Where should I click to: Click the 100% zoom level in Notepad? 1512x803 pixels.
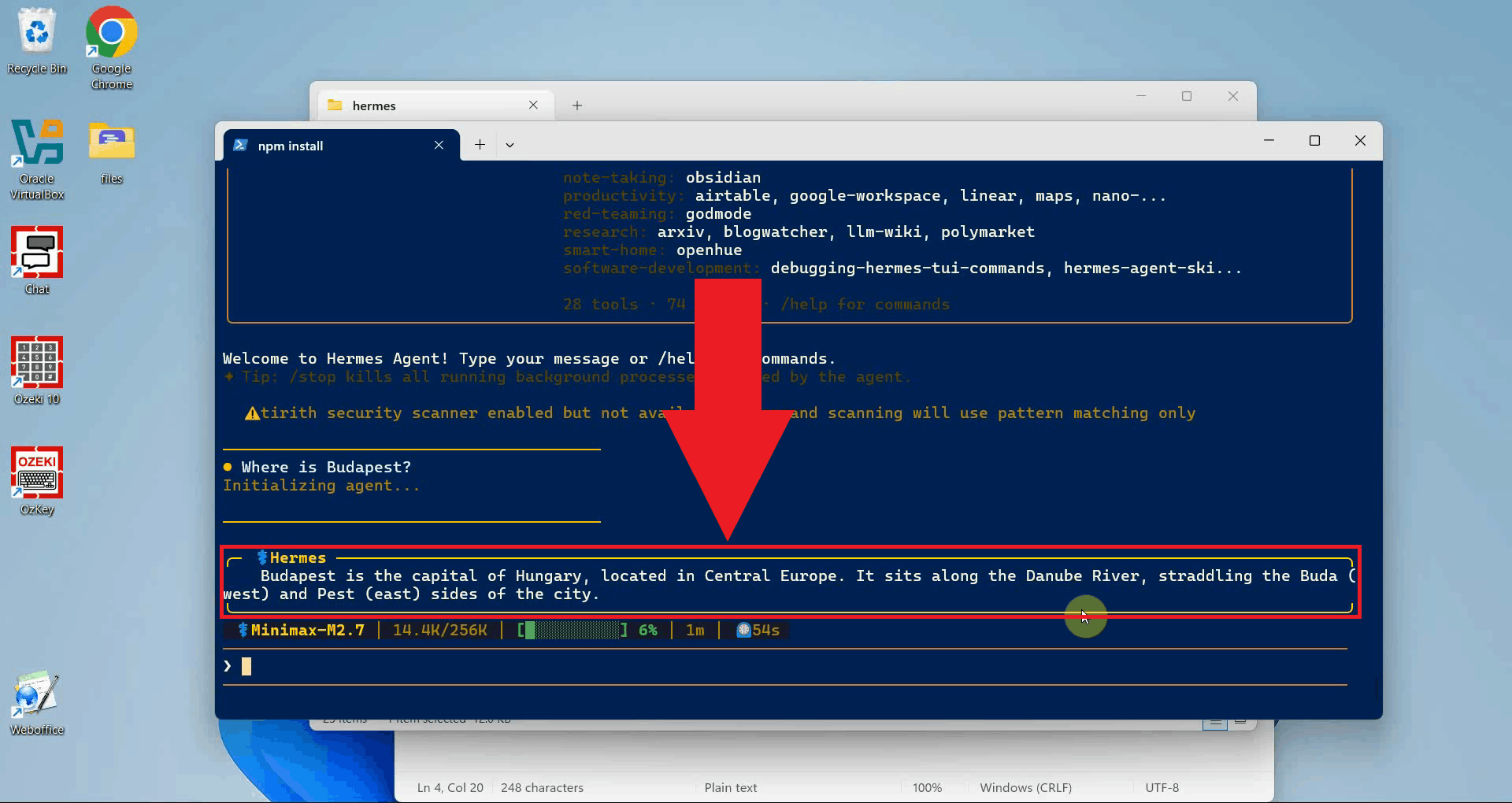927,787
